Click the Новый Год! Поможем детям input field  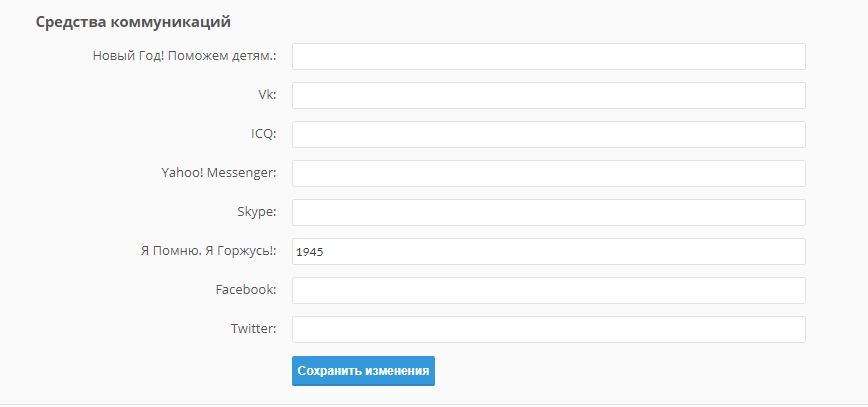point(548,57)
